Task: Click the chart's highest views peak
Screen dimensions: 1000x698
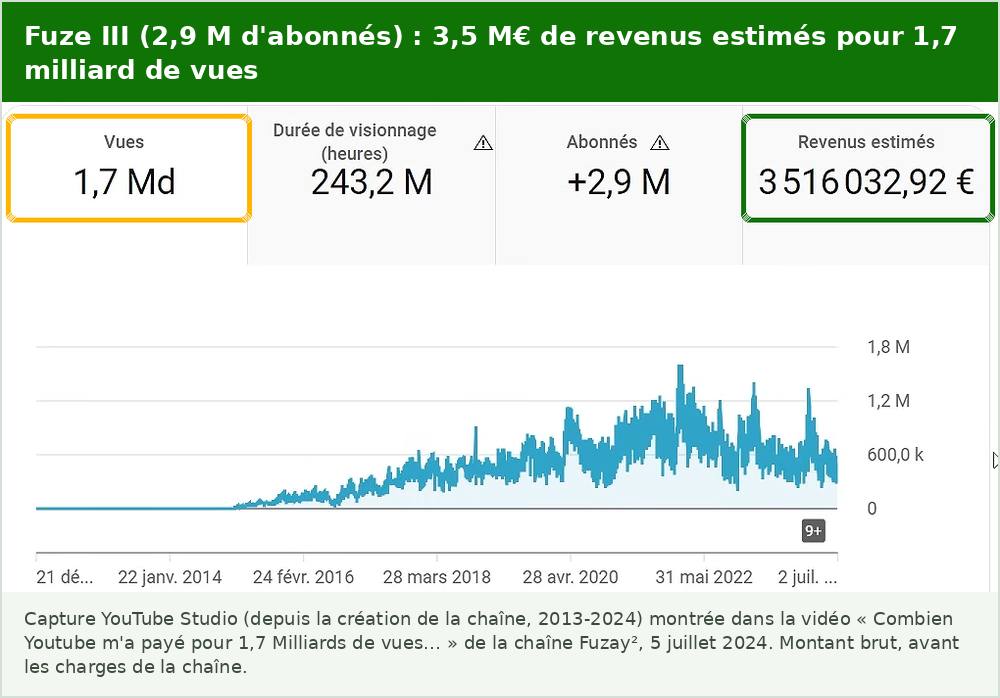Action: (680, 368)
